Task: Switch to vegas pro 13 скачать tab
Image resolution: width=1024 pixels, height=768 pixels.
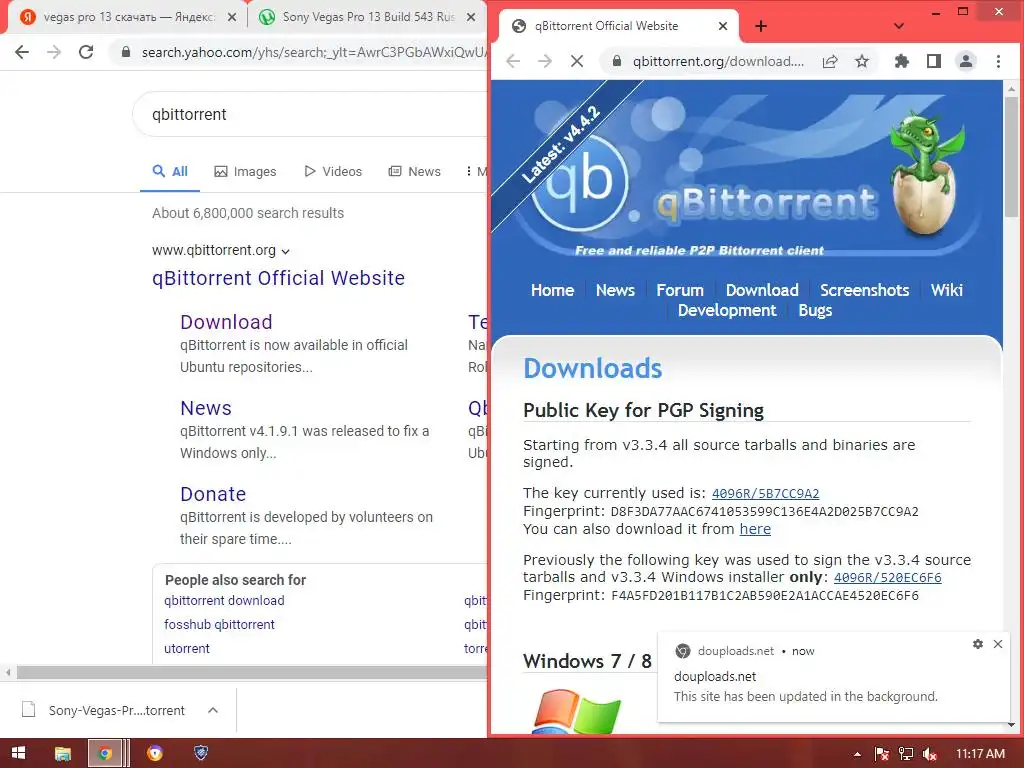Action: tap(127, 17)
